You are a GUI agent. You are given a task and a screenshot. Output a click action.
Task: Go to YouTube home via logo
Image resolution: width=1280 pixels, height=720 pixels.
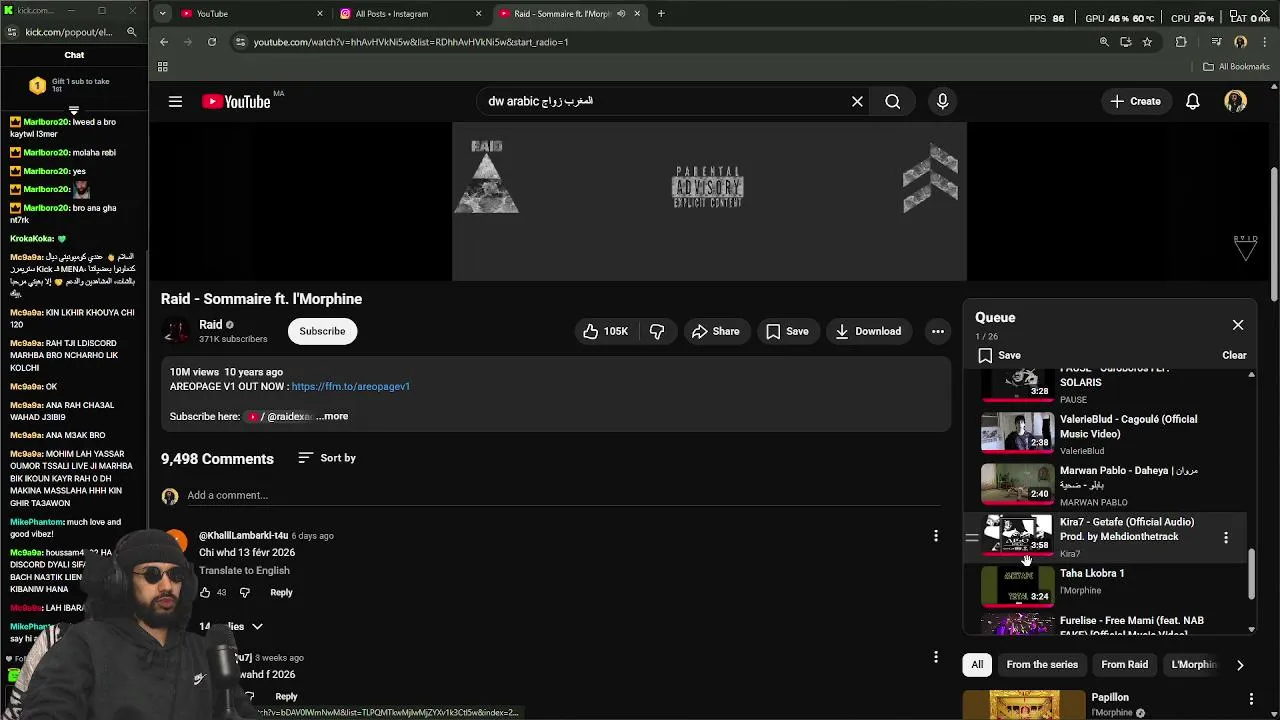(236, 101)
